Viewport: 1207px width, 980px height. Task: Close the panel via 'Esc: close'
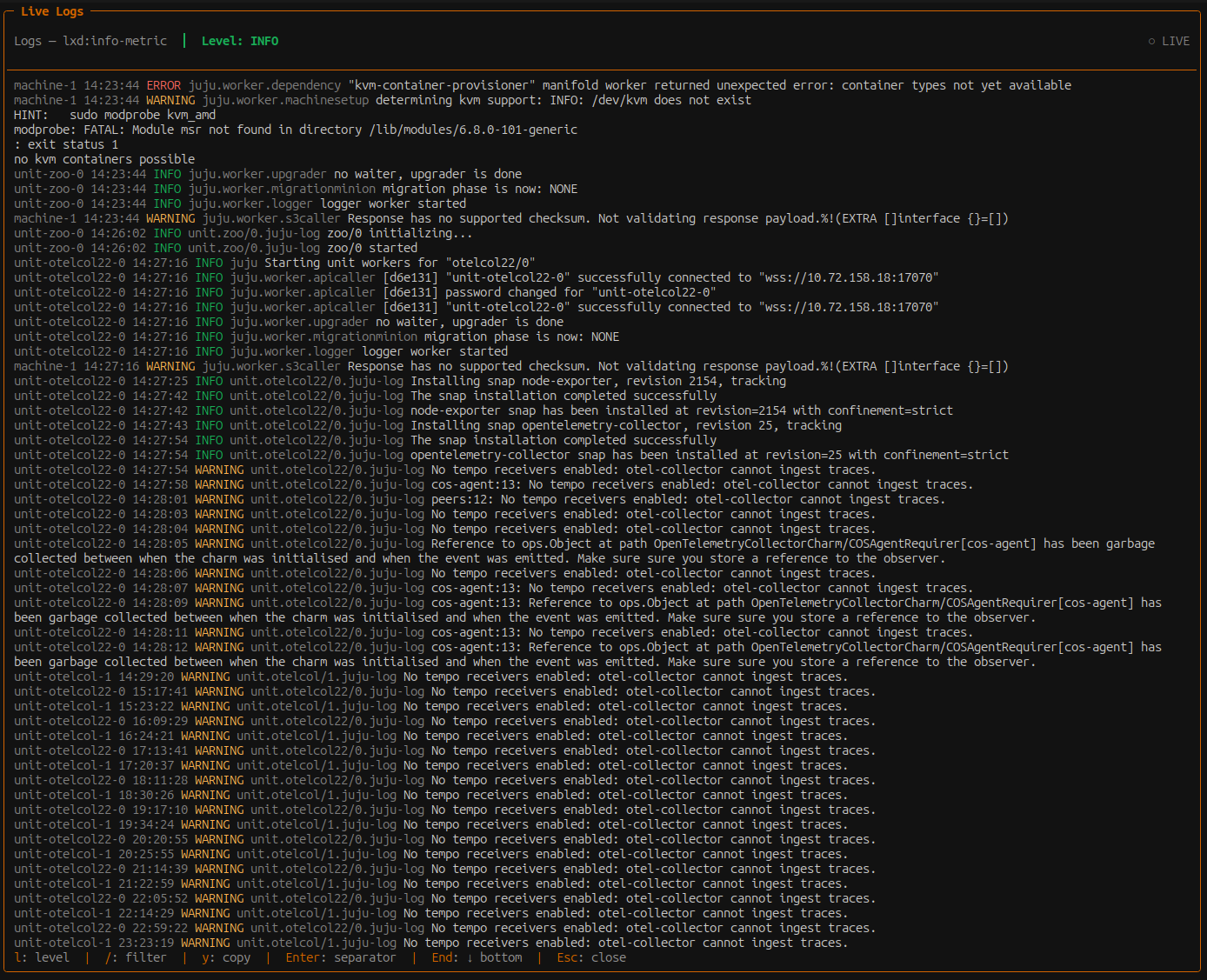(591, 957)
